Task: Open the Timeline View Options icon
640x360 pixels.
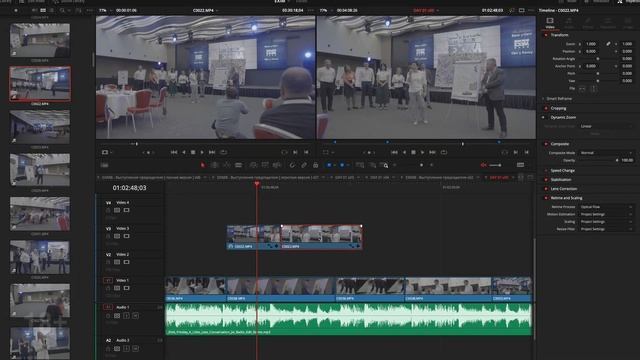Action: [104, 165]
